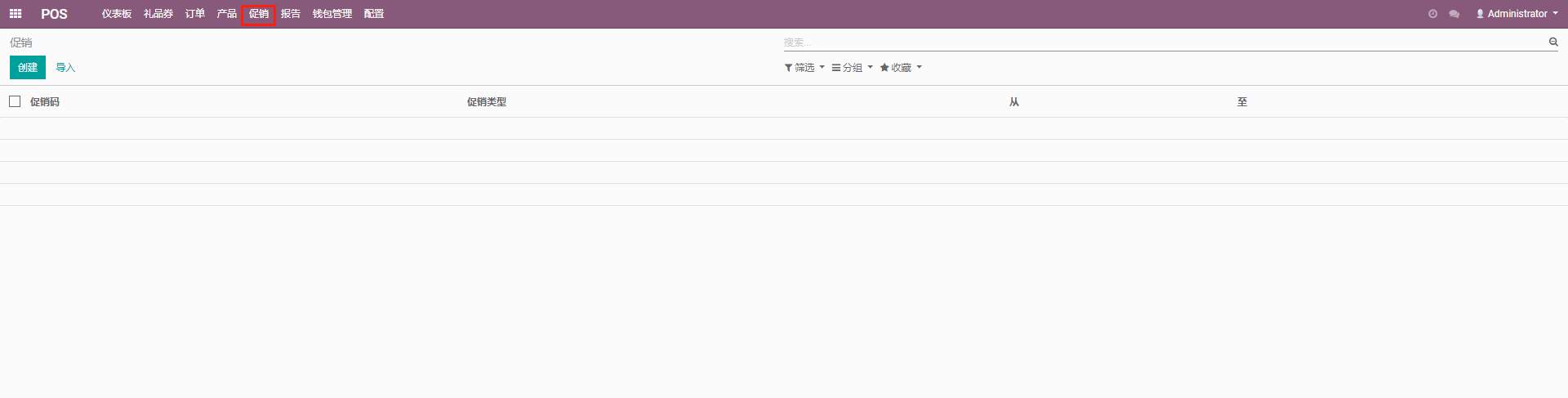Open the 礼品券 menu

pos(158,14)
